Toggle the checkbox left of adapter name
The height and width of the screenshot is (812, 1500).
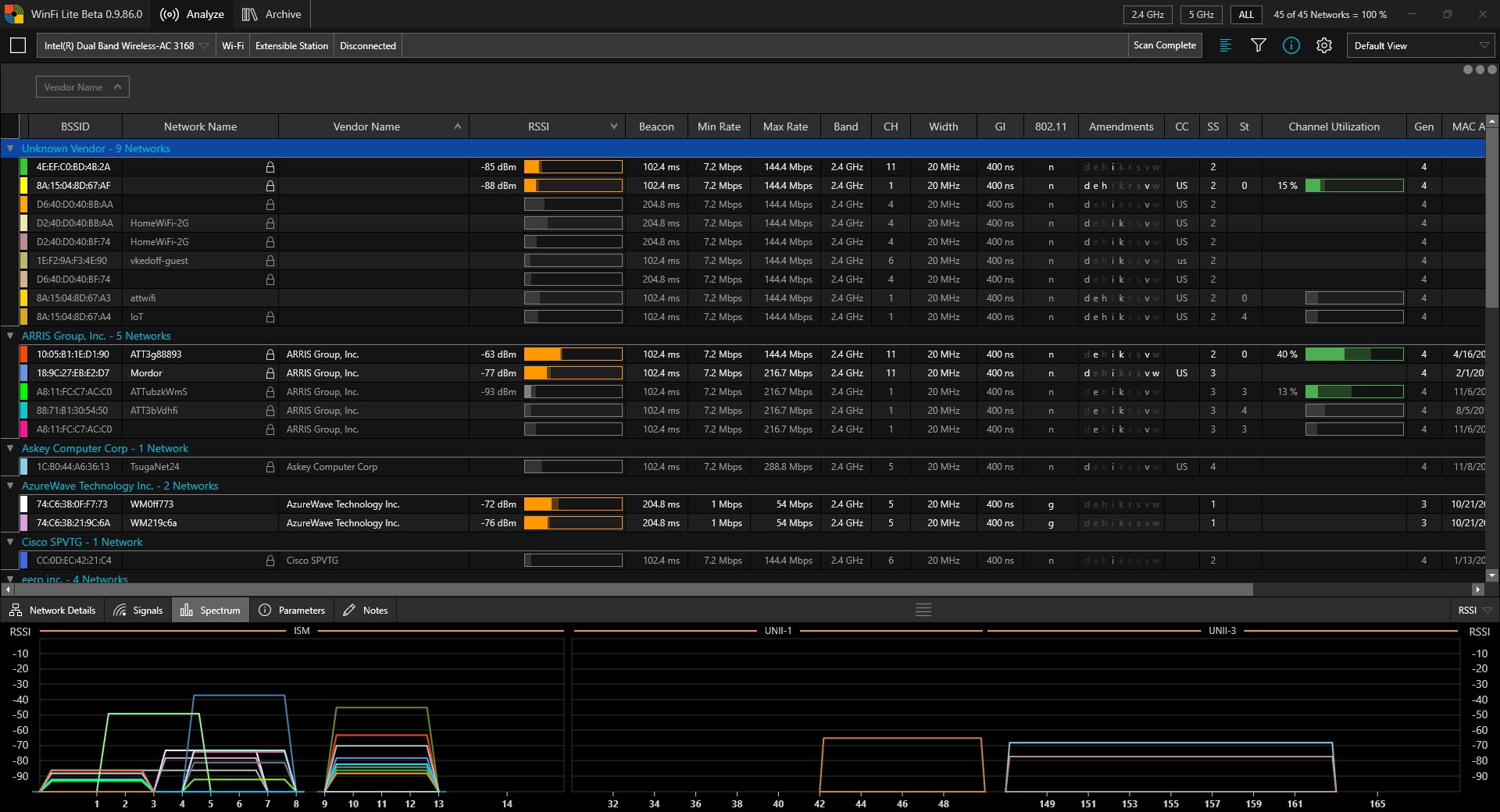pos(18,45)
